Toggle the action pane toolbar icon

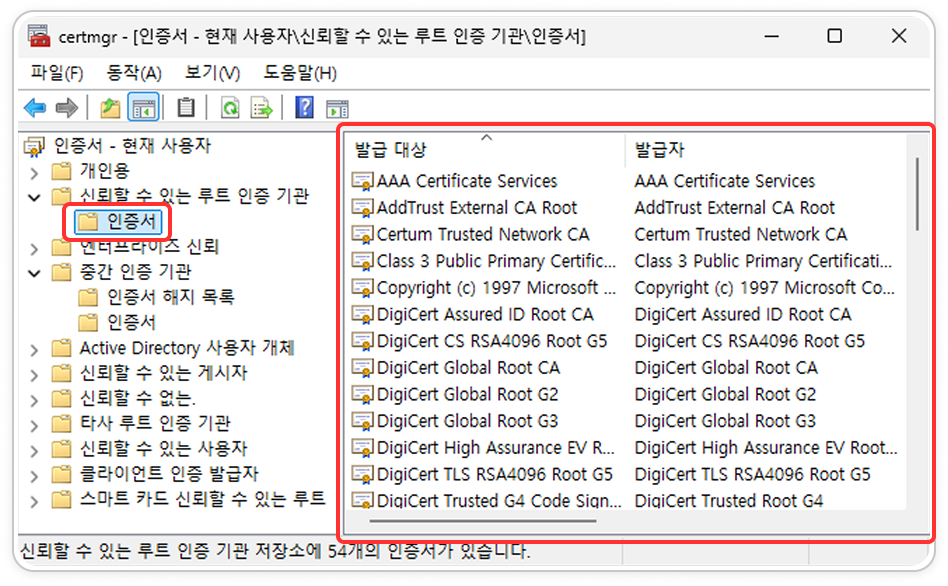point(337,109)
